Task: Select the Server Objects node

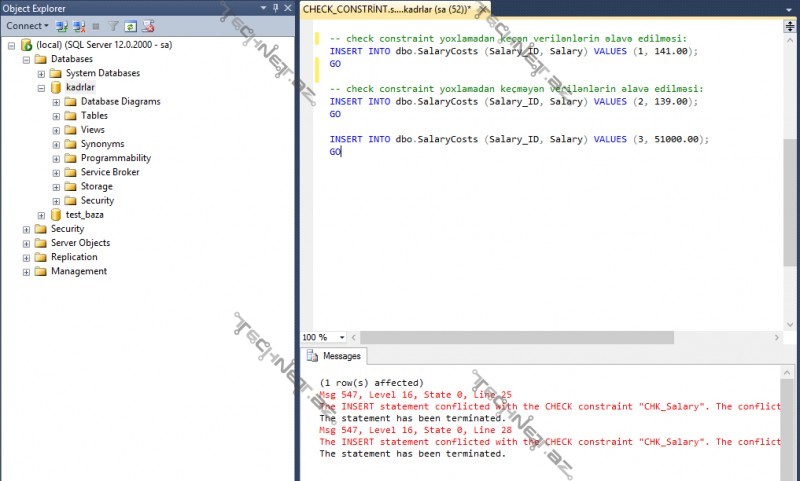Action: 80,243
